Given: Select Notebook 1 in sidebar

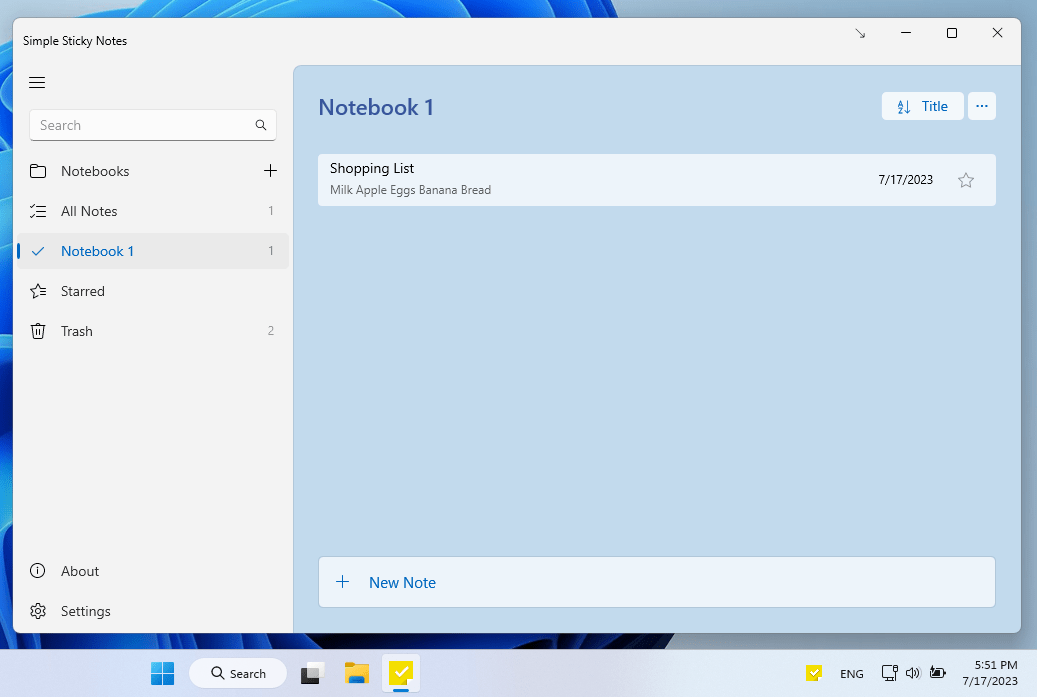Looking at the screenshot, I should (97, 251).
